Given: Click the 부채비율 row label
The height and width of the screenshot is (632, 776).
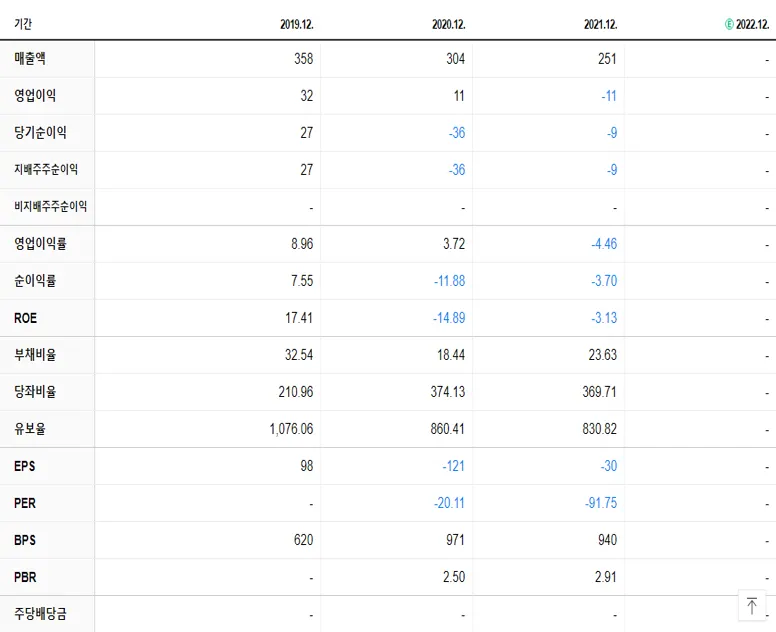Looking at the screenshot, I should point(35,354).
